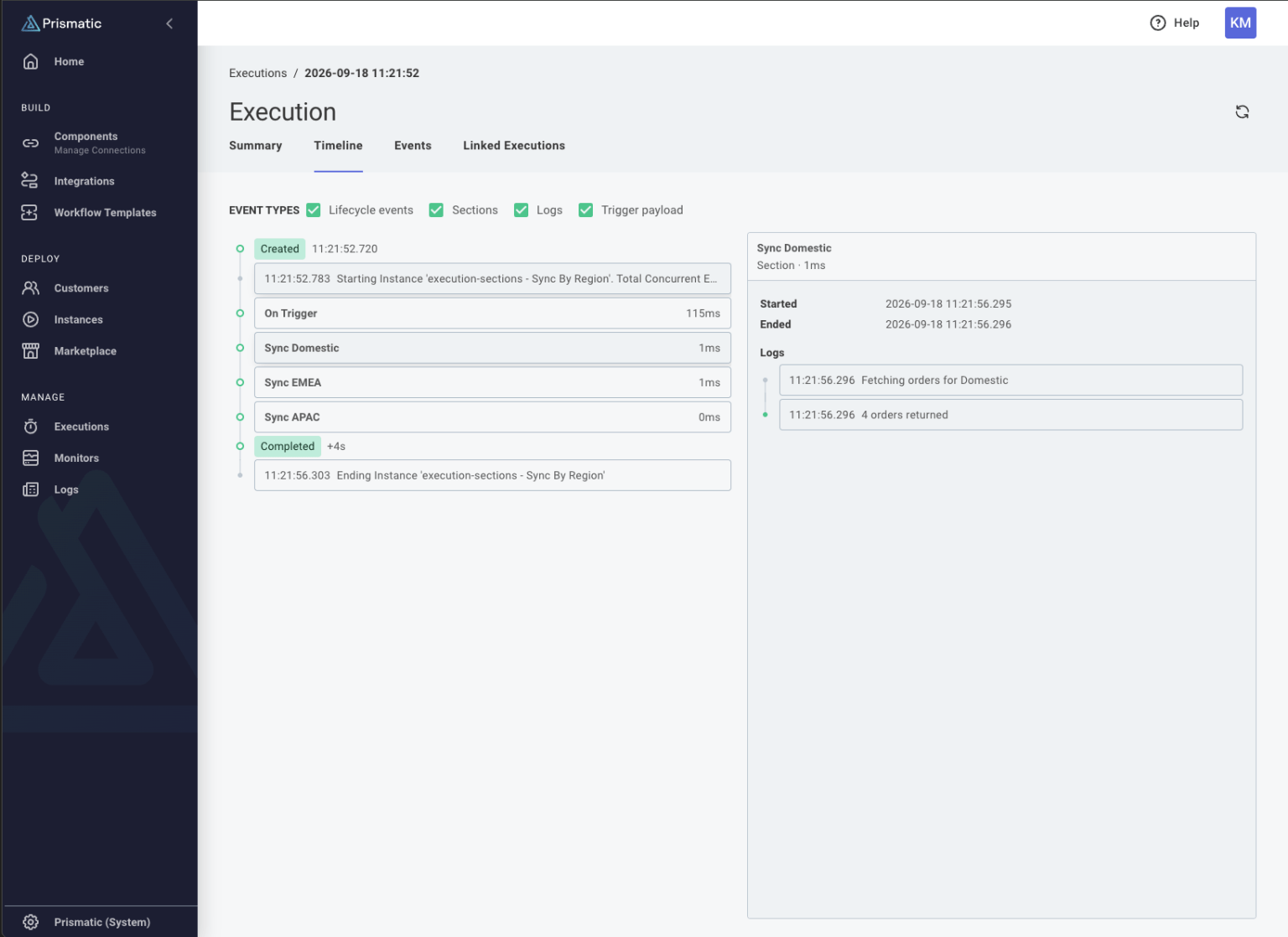Refresh the execution with the reload icon
This screenshot has width=1288, height=937.
(1242, 111)
